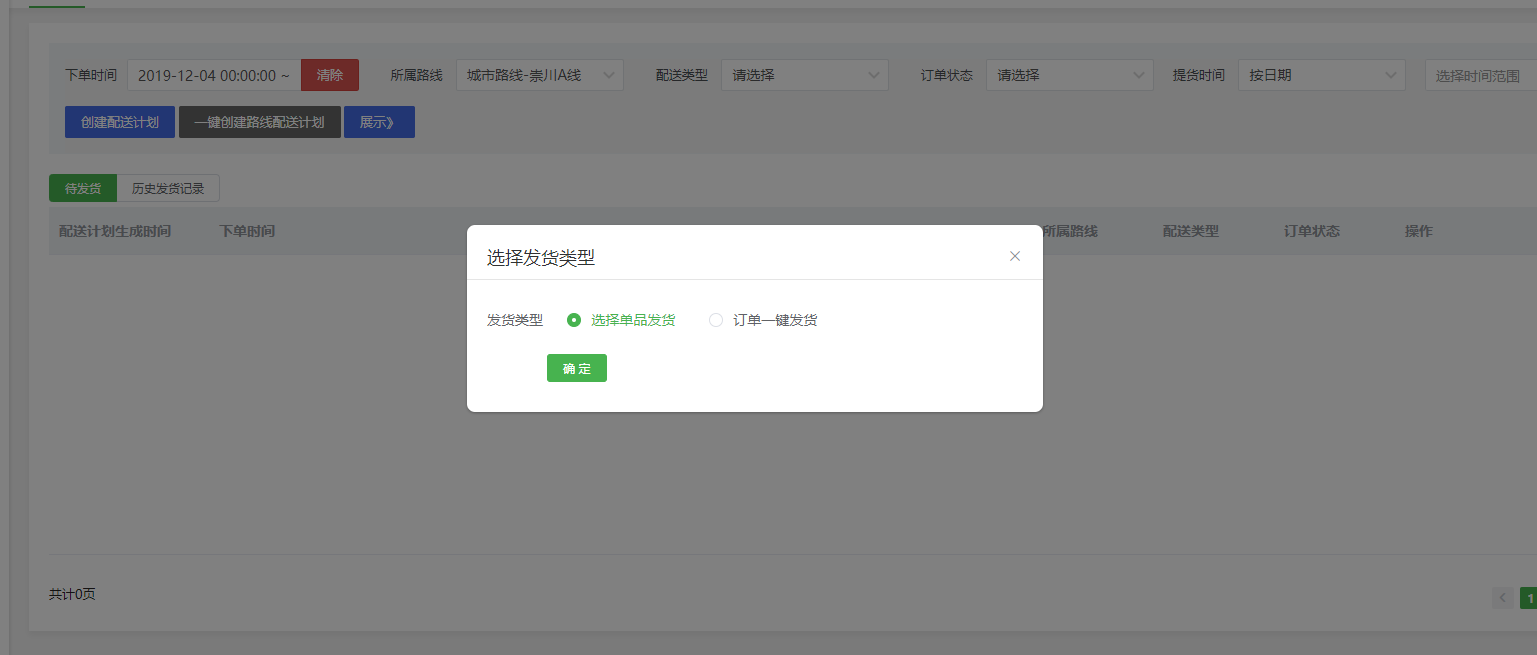Expand the 提货时间 dropdown set to 按日期
The height and width of the screenshot is (655, 1537).
(1321, 75)
